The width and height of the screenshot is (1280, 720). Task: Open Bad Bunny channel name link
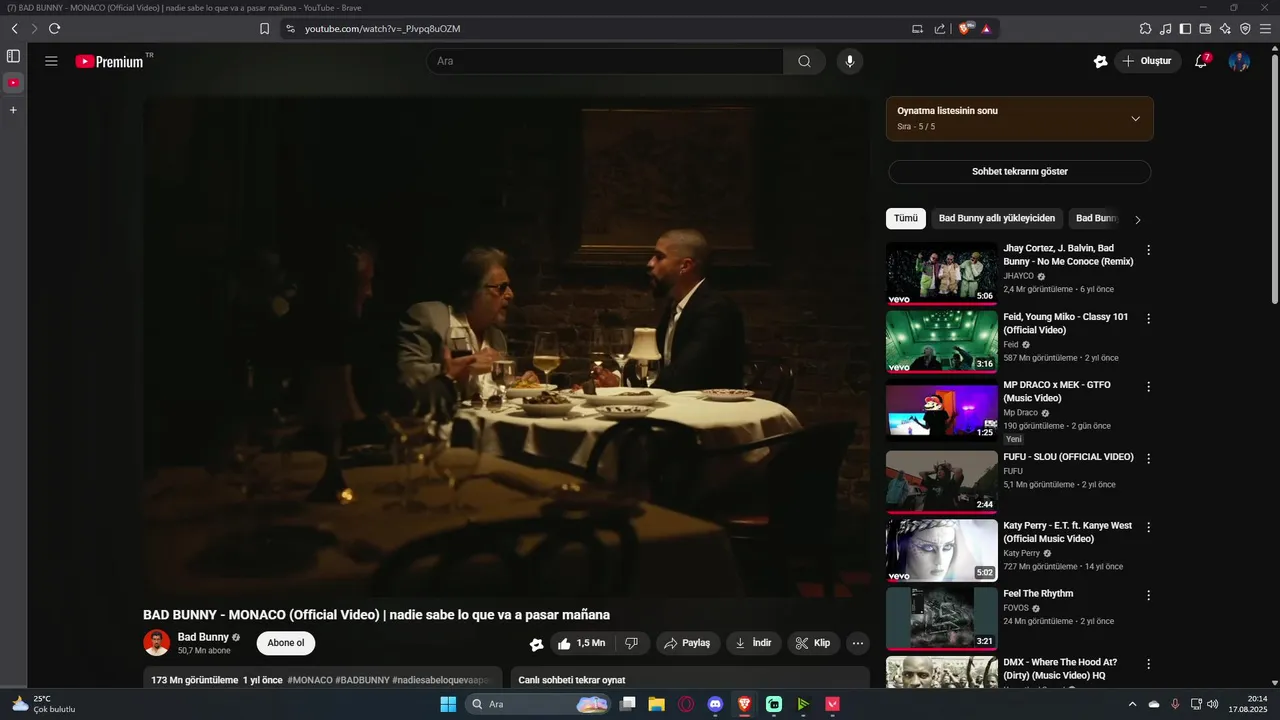(x=203, y=637)
